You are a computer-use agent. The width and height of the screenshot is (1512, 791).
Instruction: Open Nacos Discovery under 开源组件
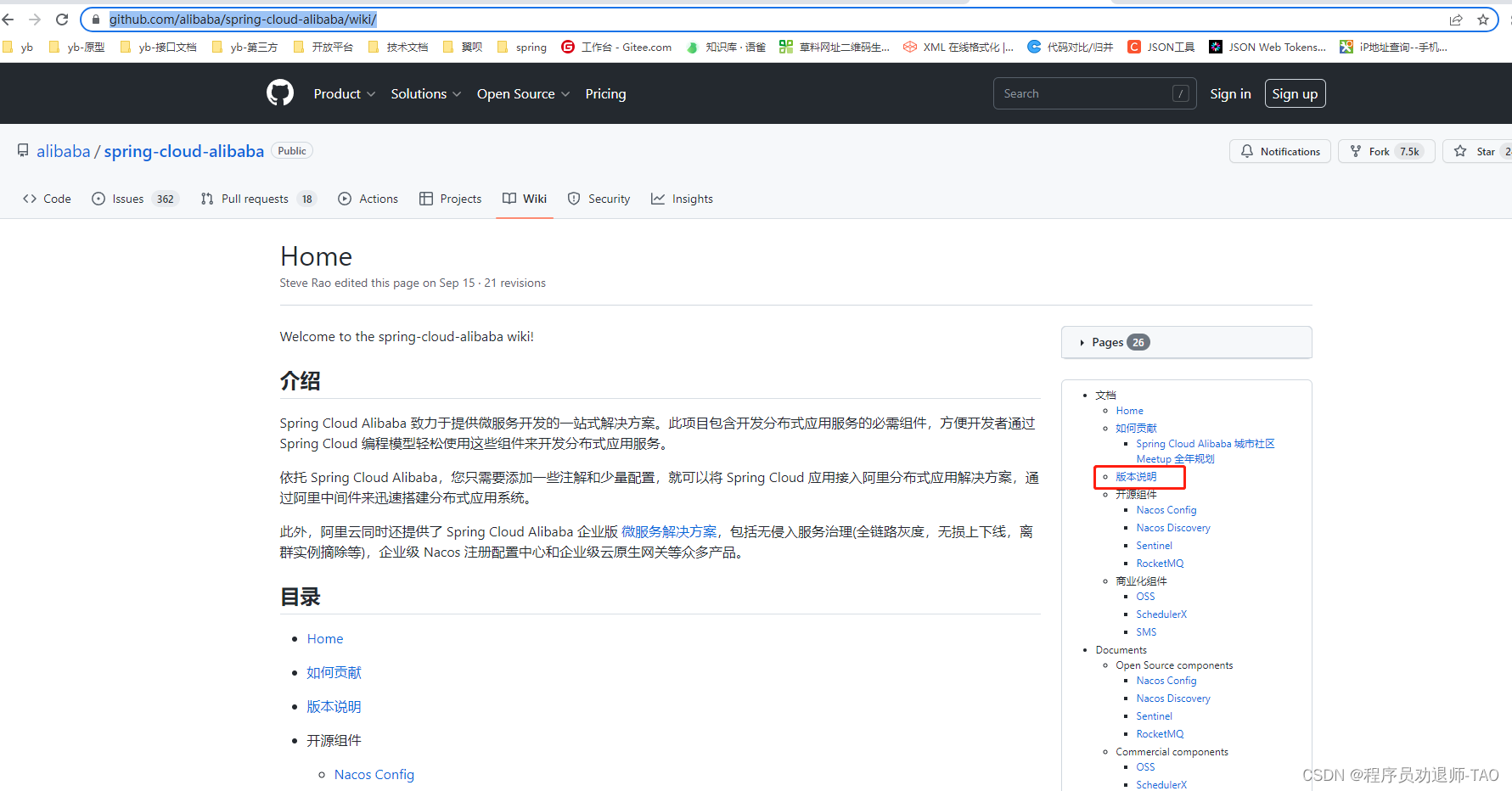coord(1173,528)
